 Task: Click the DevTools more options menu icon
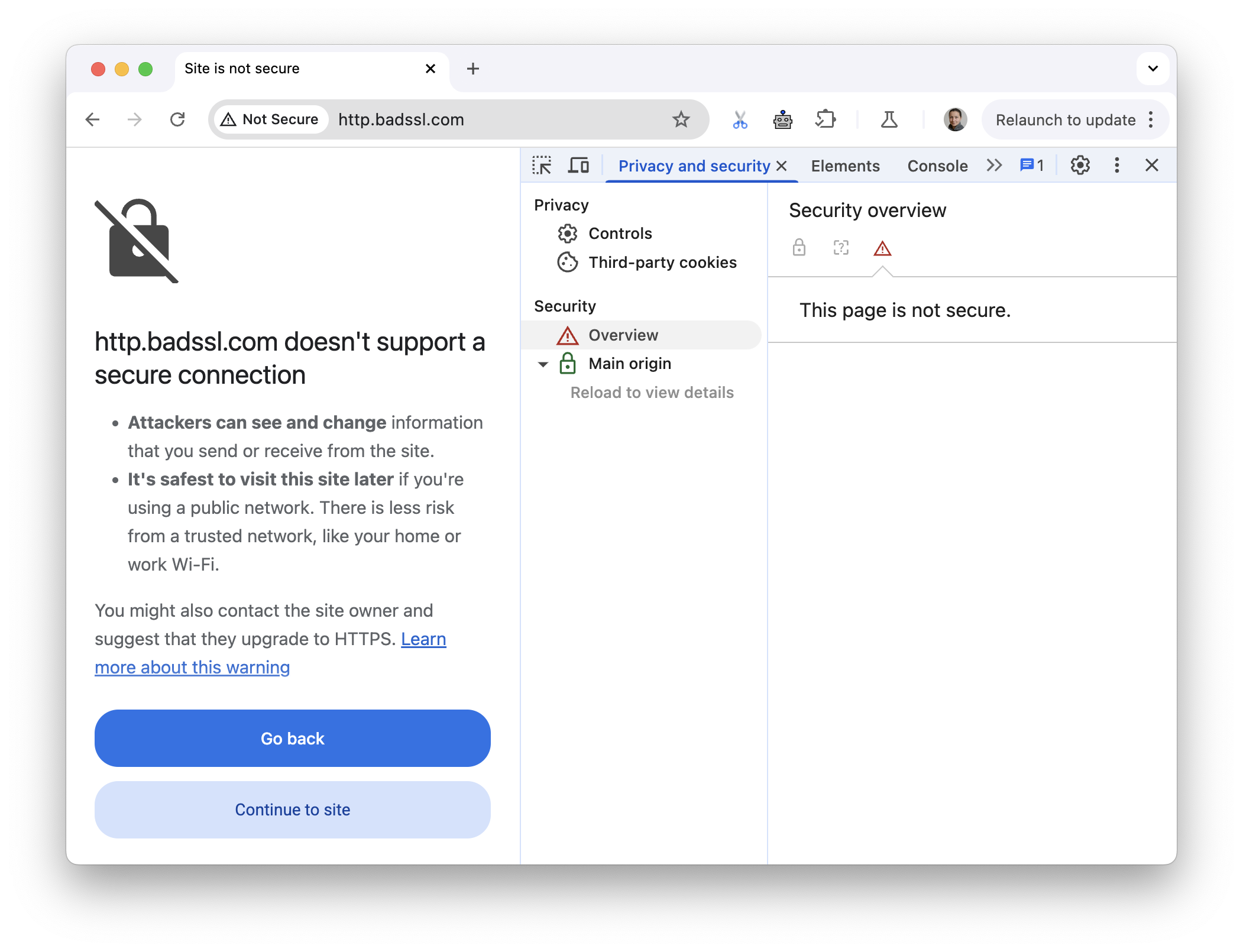point(1116,165)
